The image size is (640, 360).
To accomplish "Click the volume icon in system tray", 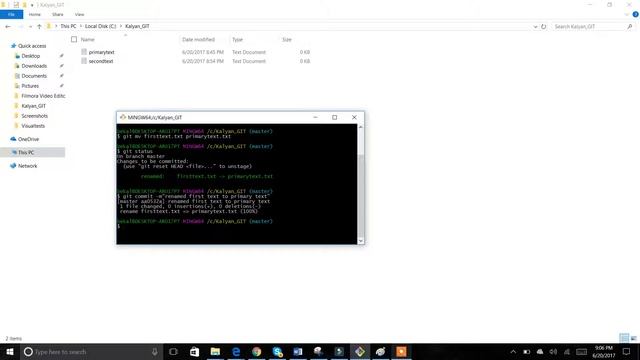I will tap(553, 351).
